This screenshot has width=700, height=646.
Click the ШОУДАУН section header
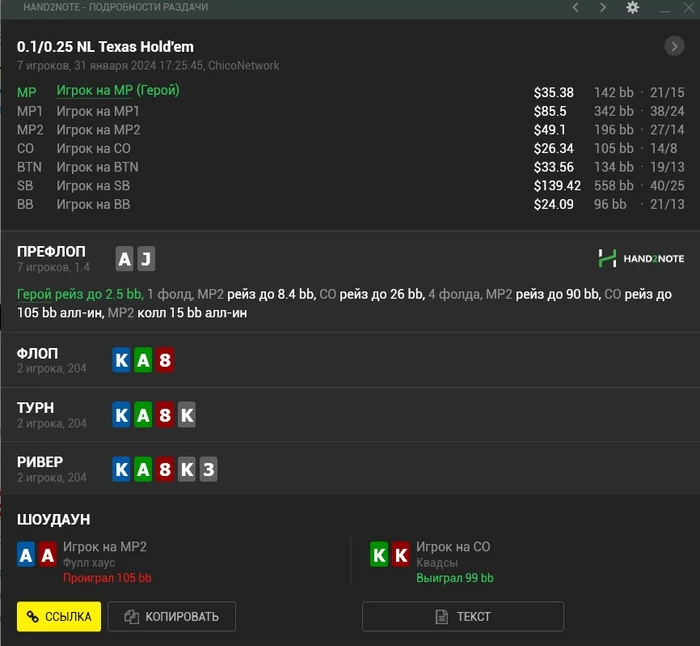(54, 520)
